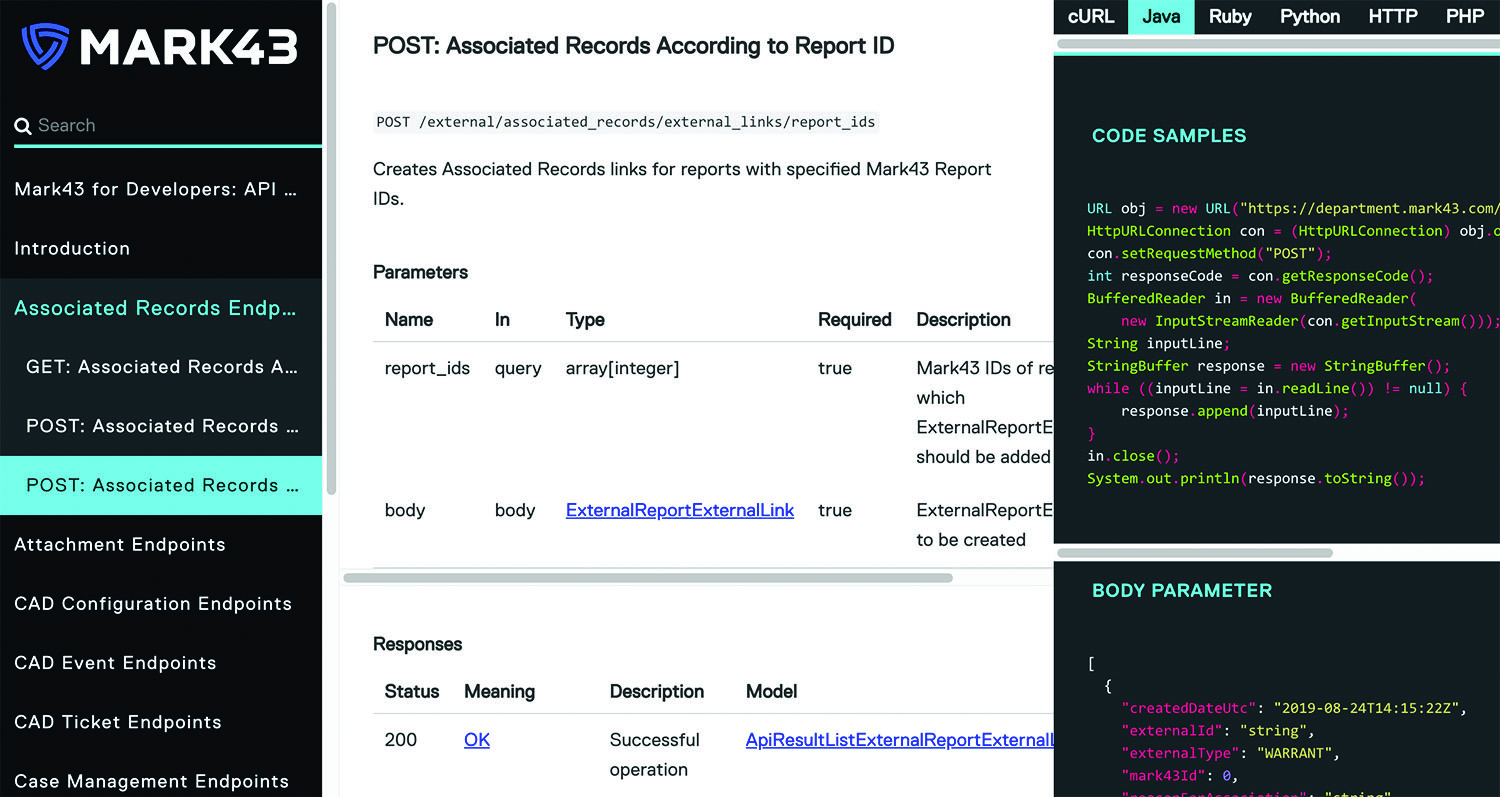Switch to the Python code tab
This screenshot has height=797, width=1500.
pyautogui.click(x=1310, y=17)
